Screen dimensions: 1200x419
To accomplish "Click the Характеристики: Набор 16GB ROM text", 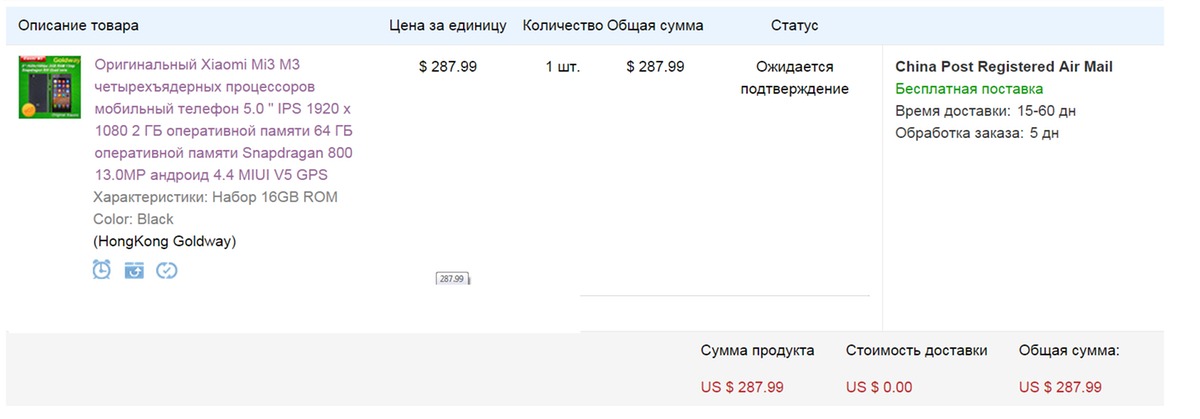I will coord(215,197).
